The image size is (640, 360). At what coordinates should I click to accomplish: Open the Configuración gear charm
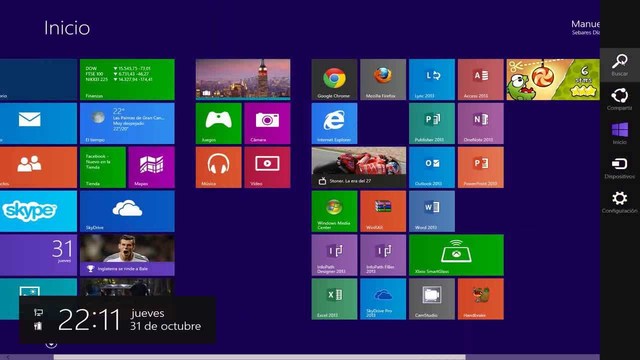(x=620, y=202)
